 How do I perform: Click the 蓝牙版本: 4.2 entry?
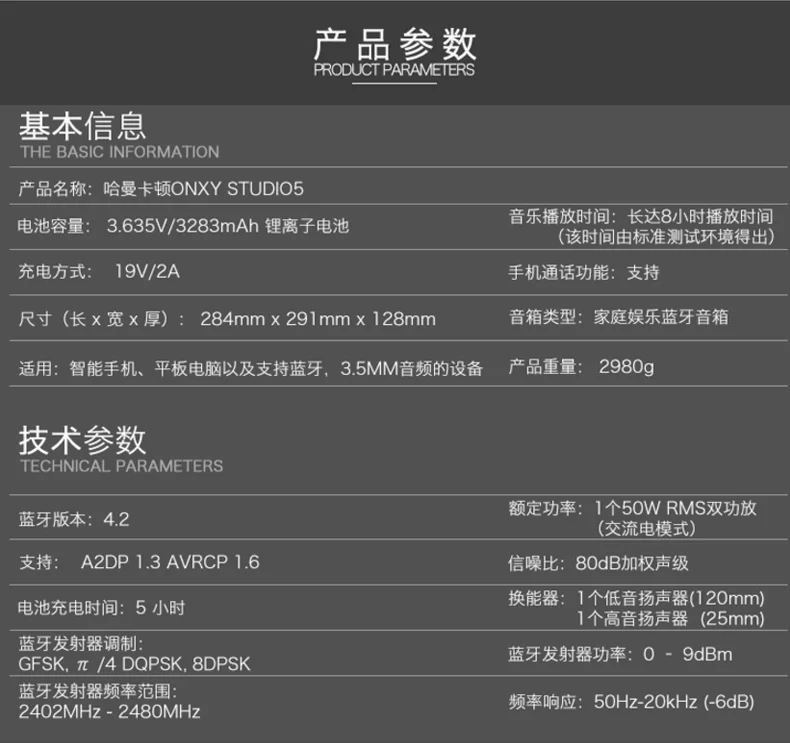[x=74, y=519]
